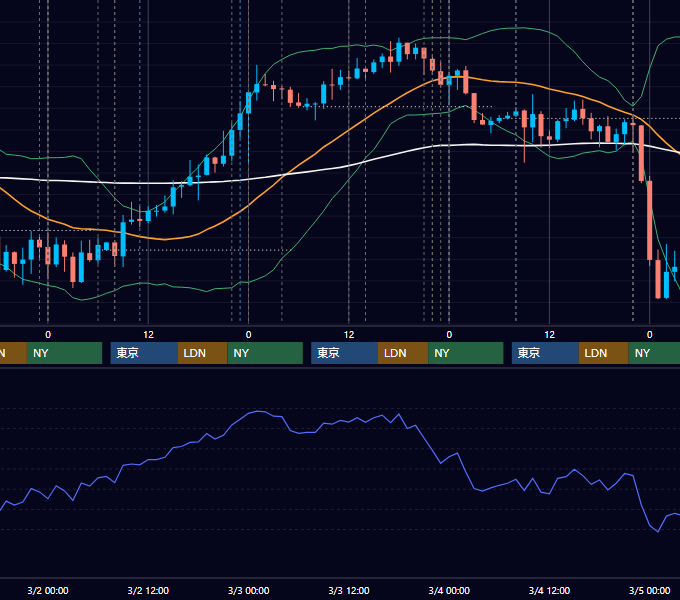This screenshot has height=600, width=680.
Task: Select the 東京 session block above 3/2 12:00
Action: click(144, 353)
